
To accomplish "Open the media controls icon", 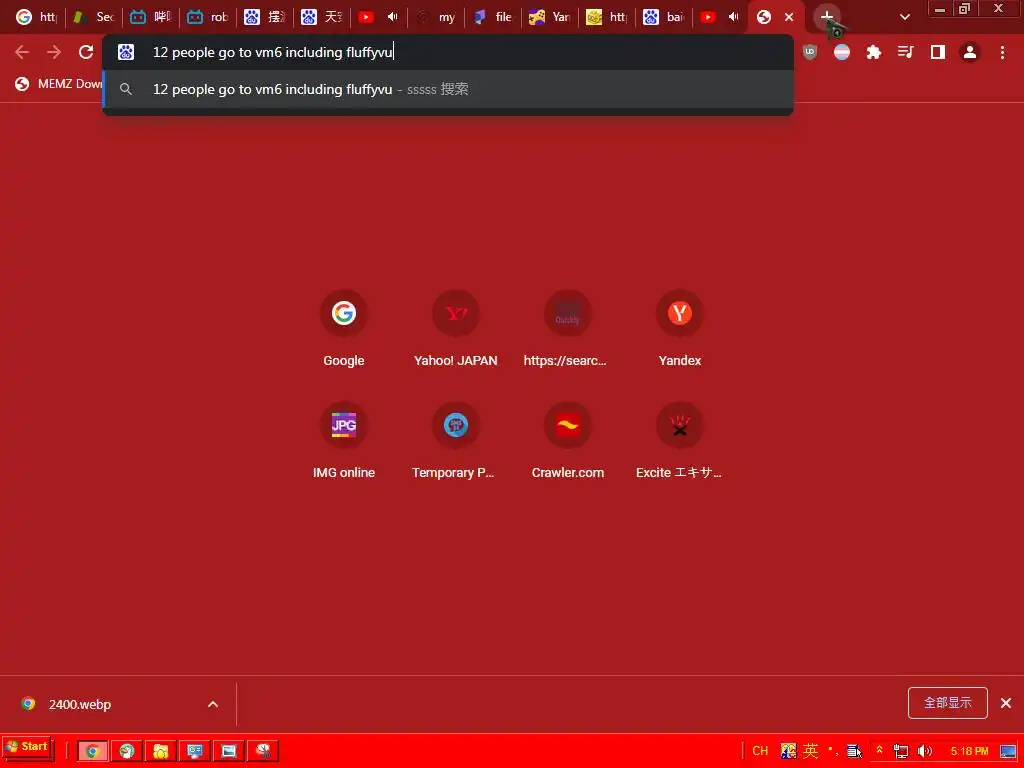I will pos(906,52).
